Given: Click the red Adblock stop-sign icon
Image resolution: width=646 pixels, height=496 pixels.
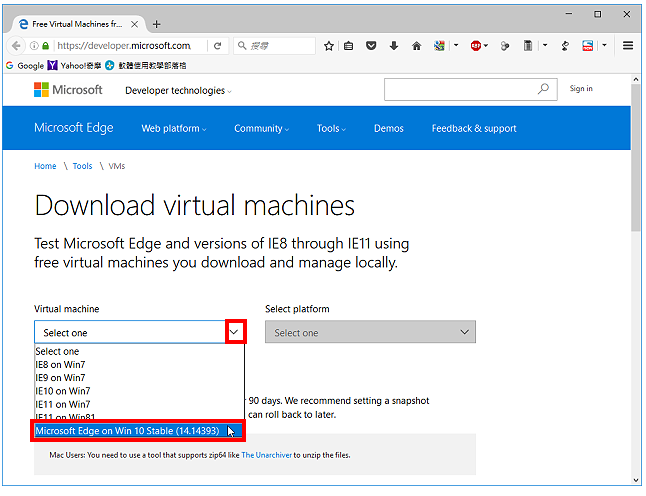Looking at the screenshot, I should coord(476,46).
